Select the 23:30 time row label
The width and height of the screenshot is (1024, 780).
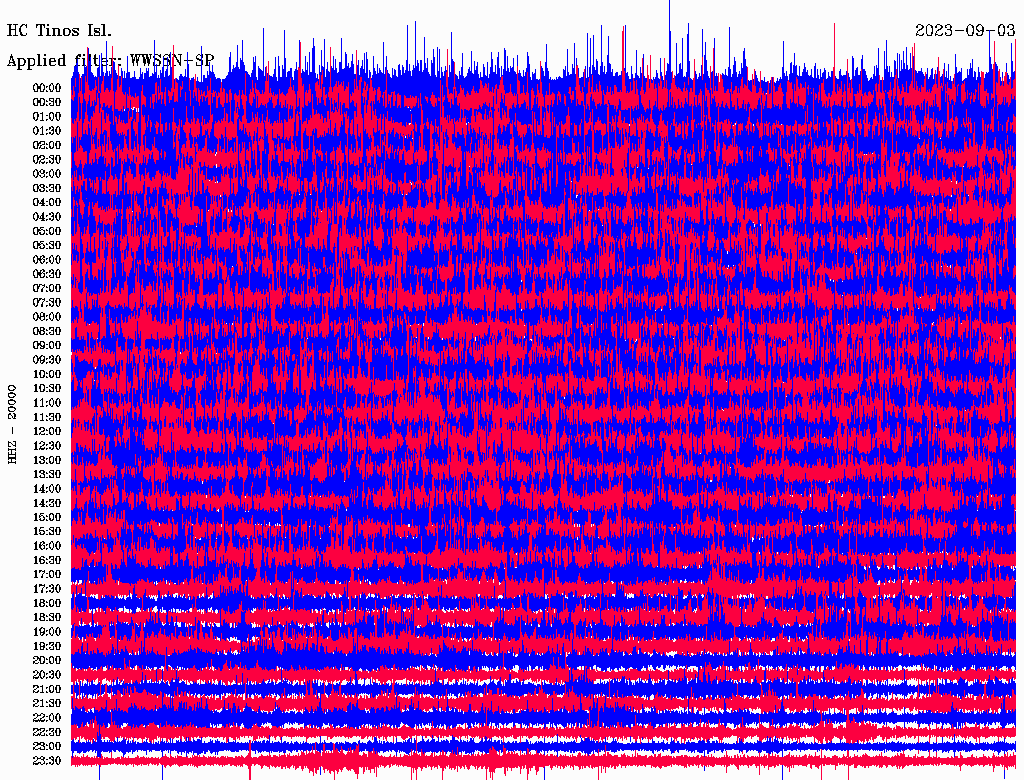(47, 761)
